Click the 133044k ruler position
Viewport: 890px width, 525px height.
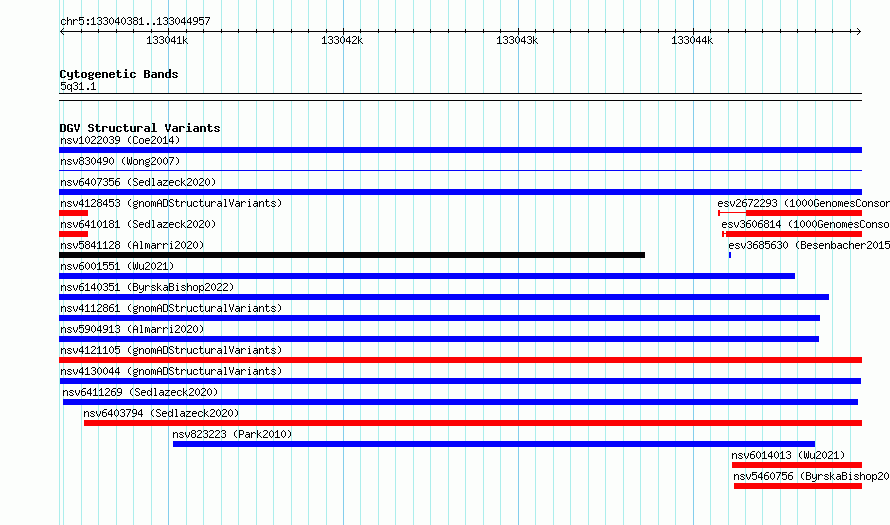coord(692,40)
